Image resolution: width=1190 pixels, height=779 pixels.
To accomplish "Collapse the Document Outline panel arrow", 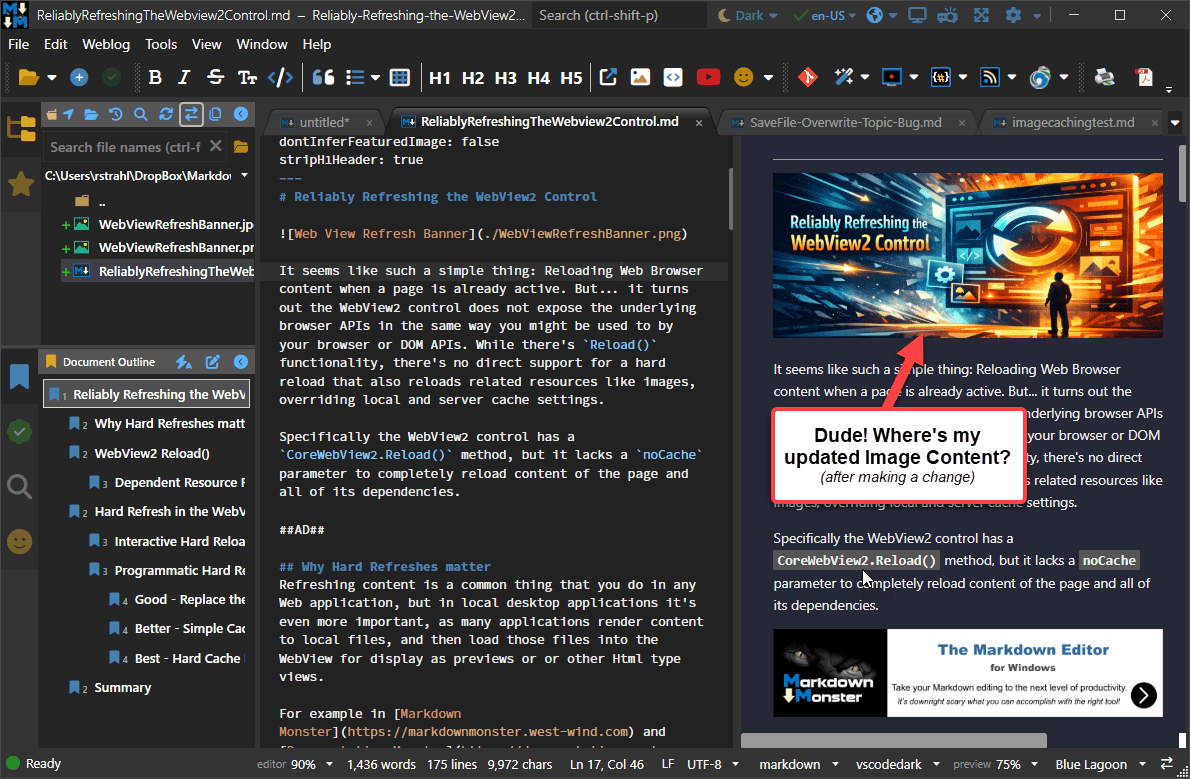I will click(x=241, y=362).
